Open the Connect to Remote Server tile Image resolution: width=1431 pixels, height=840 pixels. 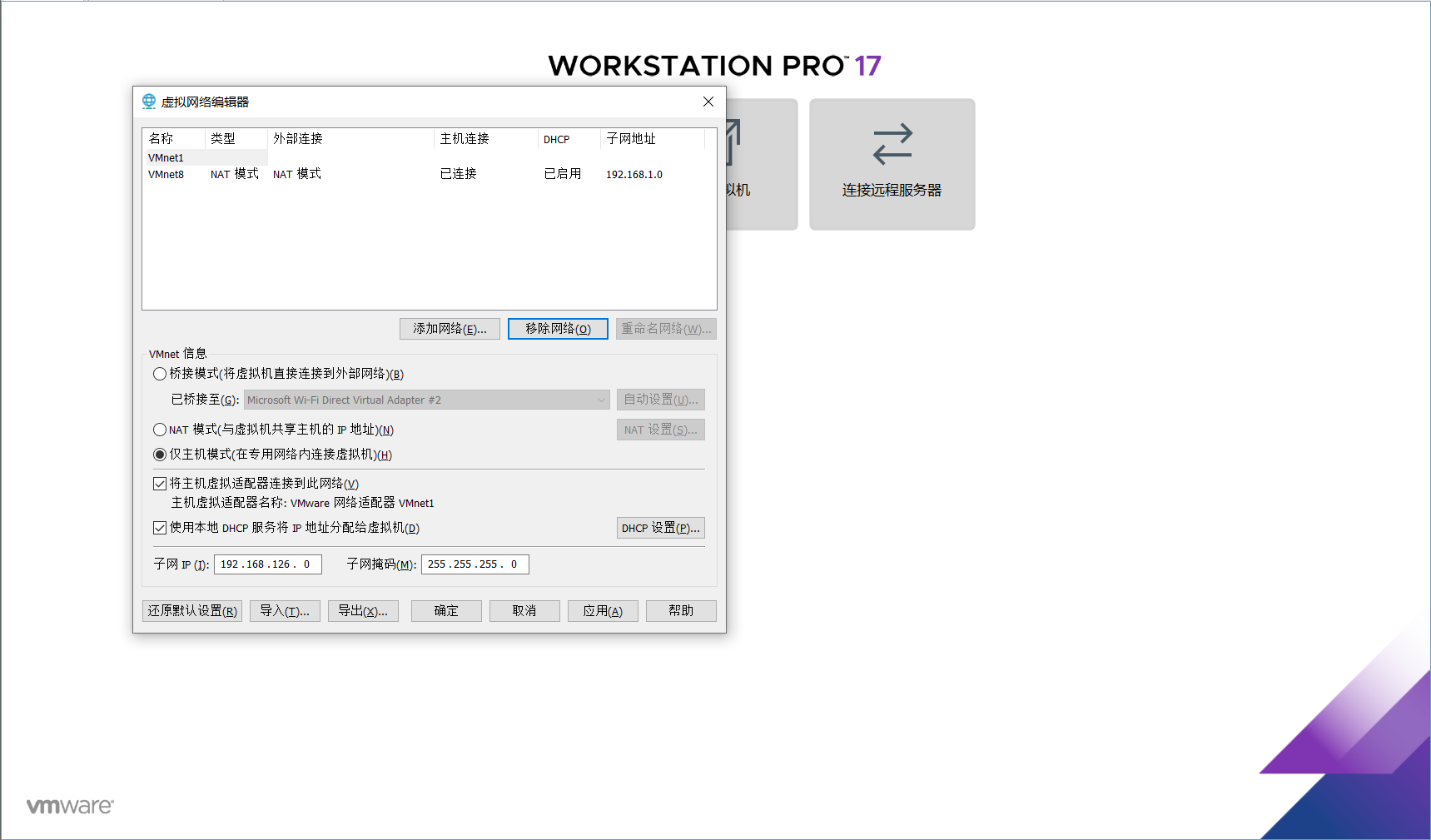892,164
